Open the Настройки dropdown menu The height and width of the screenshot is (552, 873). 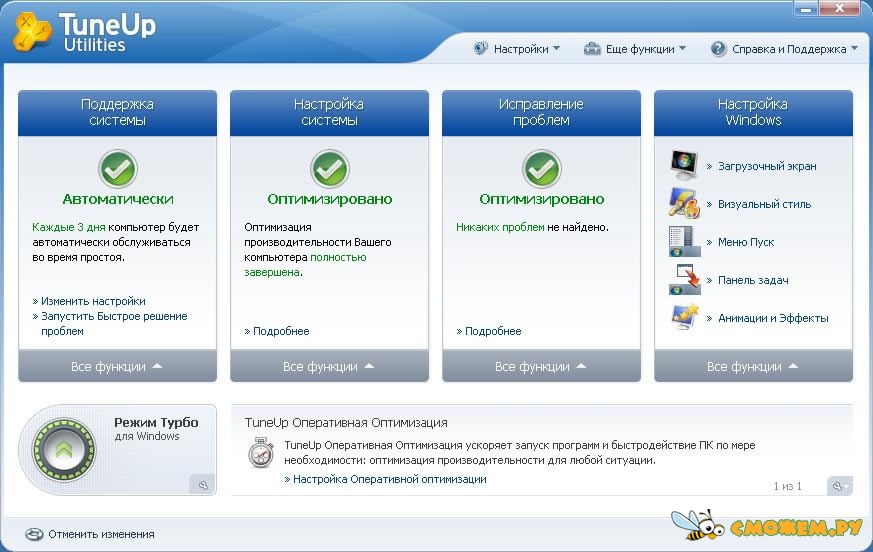click(517, 49)
